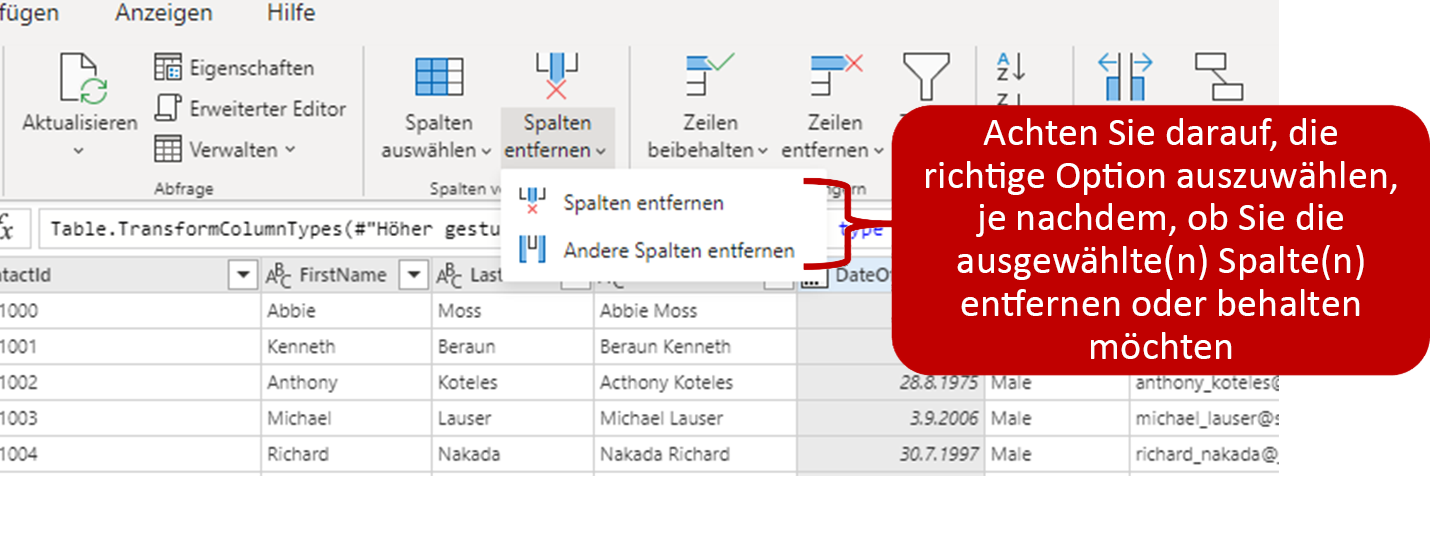The image size is (1430, 533).
Task: Click the Zeilen beibehalten icon
Action: (x=709, y=77)
